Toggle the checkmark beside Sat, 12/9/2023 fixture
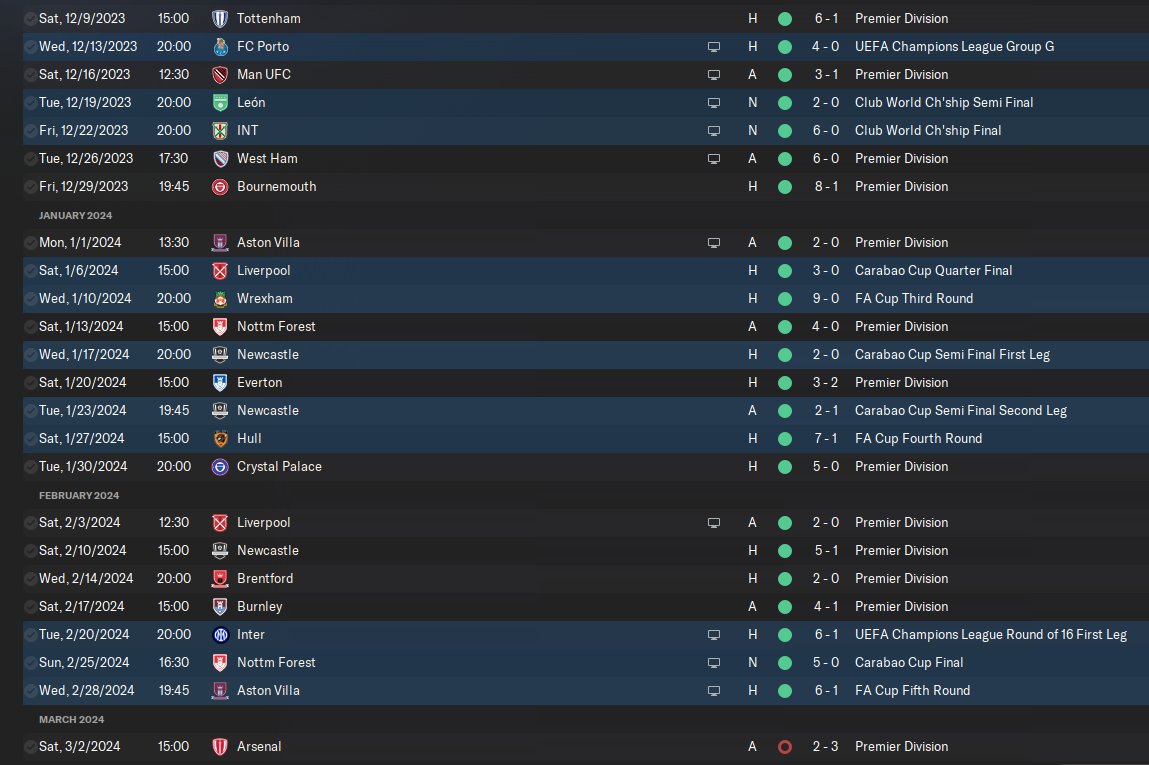The width and height of the screenshot is (1149, 765). (30, 18)
